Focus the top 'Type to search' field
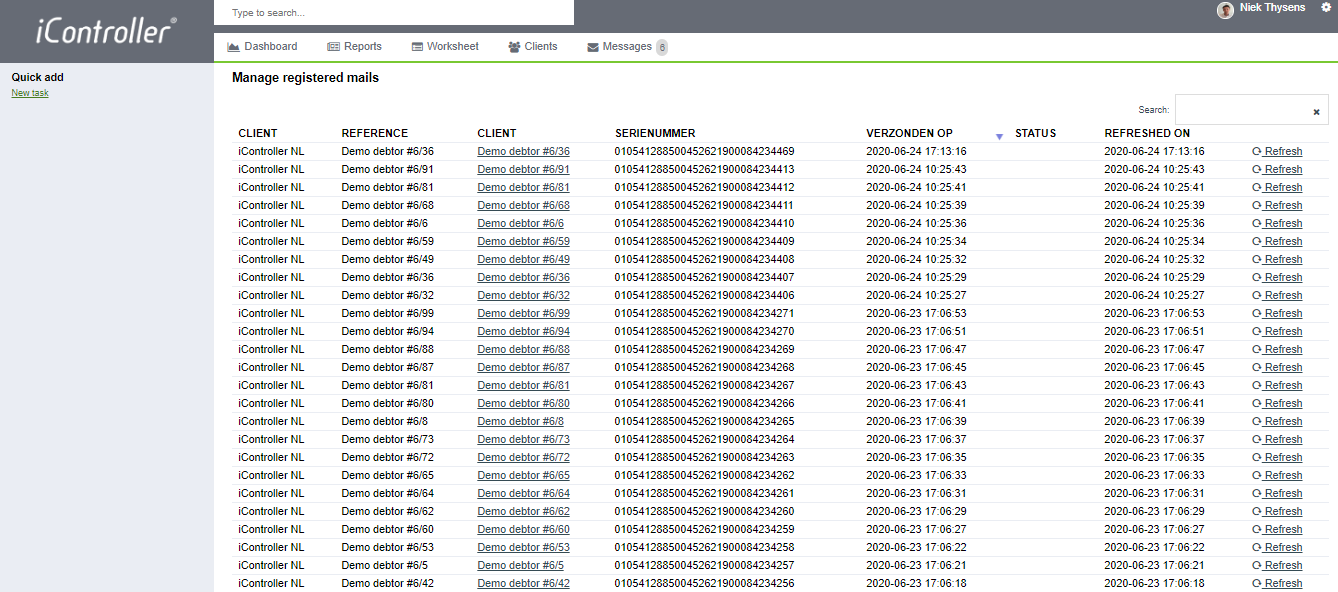This screenshot has height=592, width=1338. pos(394,13)
